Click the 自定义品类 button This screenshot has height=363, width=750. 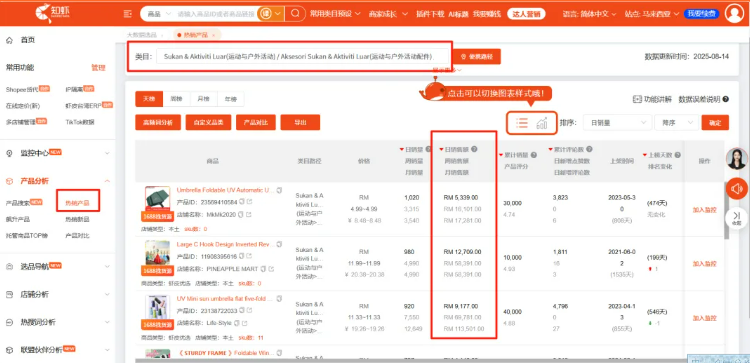click(x=208, y=122)
